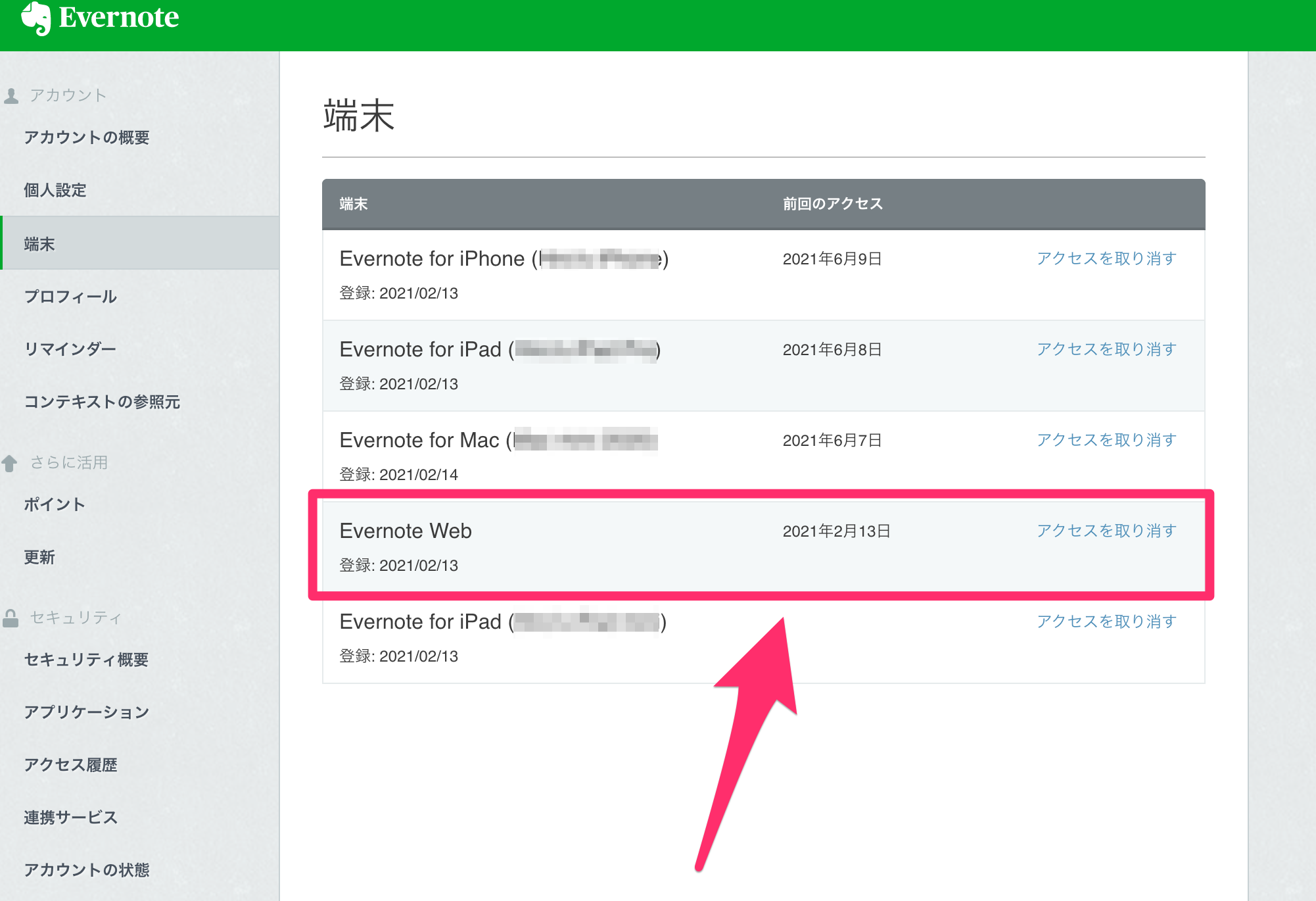The image size is (1316, 901).
Task: Open アカウントの概要 in the sidebar
Action: [87, 138]
